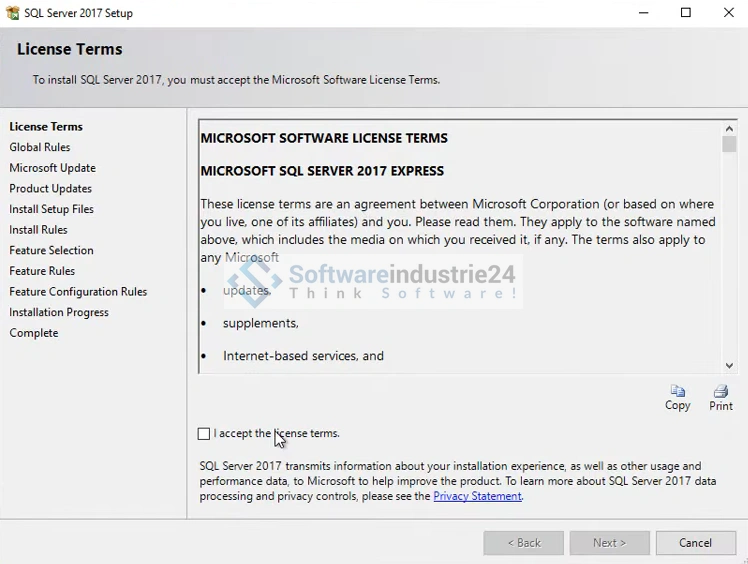Screen dimensions: 748x564
Task: Select Feature Selection in sidebar
Action: point(52,250)
